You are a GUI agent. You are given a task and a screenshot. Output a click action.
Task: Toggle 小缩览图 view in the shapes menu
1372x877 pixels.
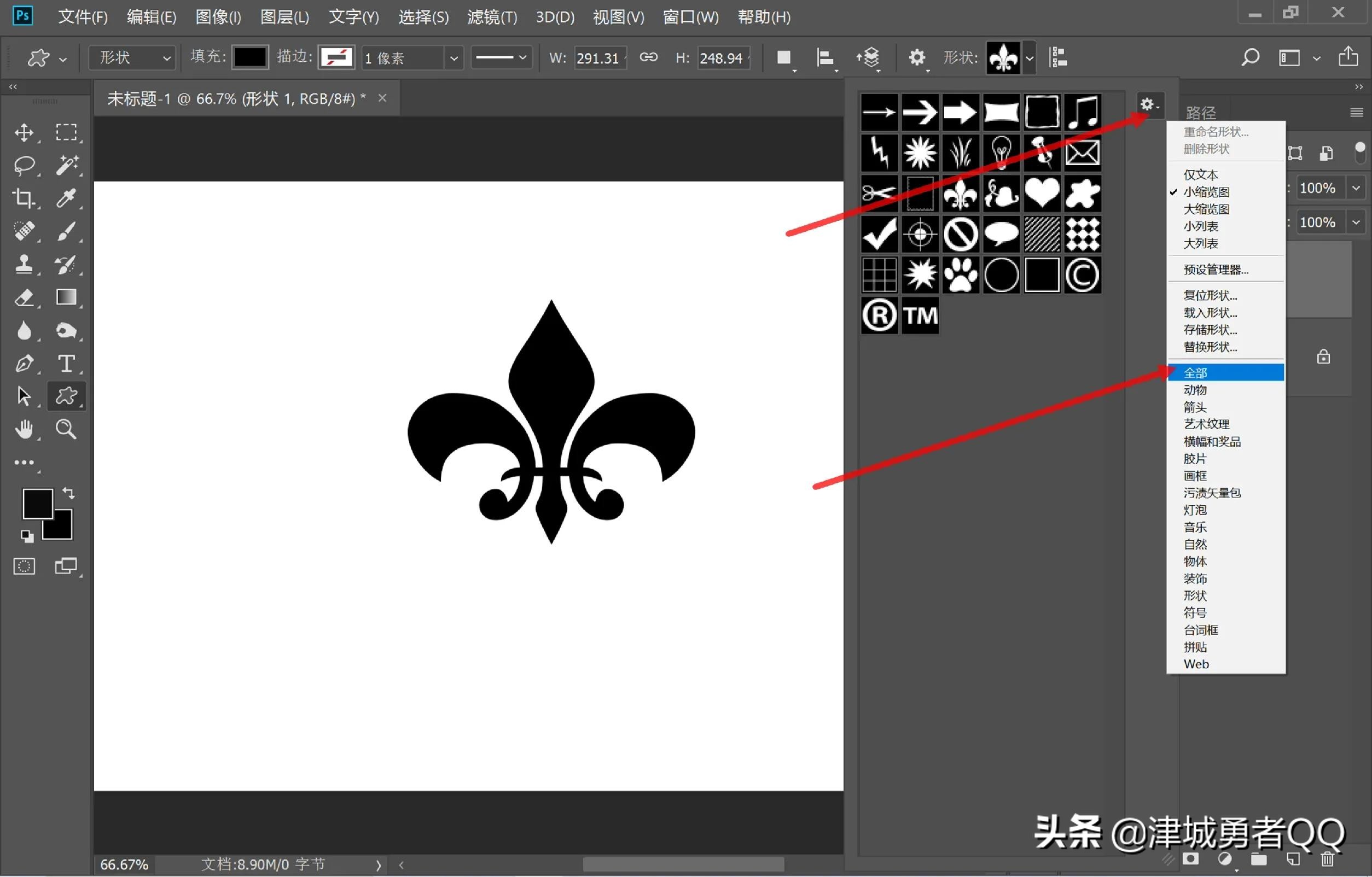click(1207, 192)
